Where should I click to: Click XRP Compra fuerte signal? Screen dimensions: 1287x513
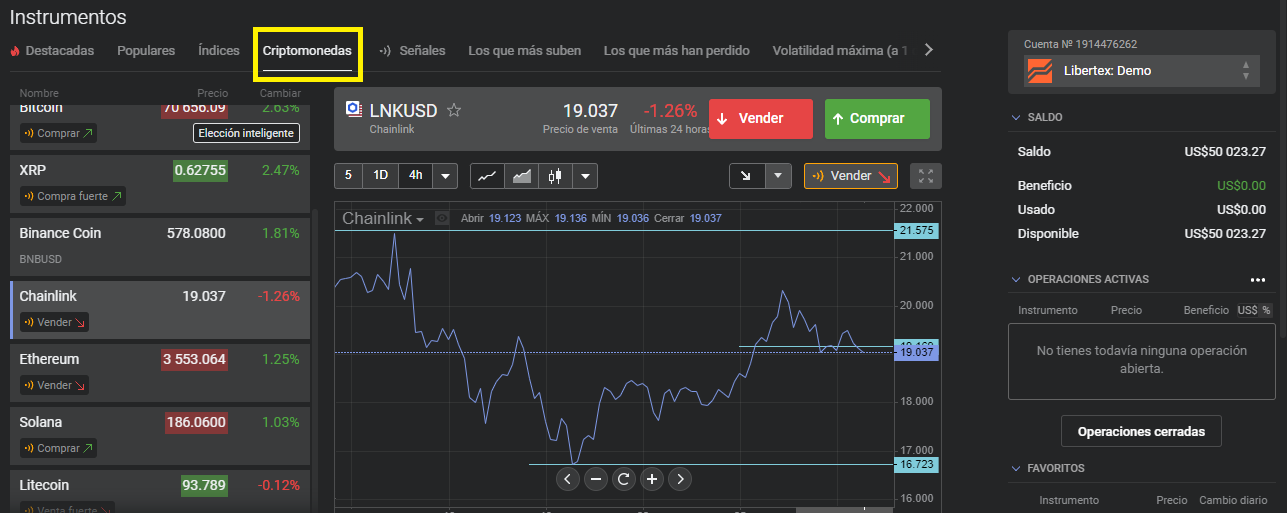(x=73, y=196)
